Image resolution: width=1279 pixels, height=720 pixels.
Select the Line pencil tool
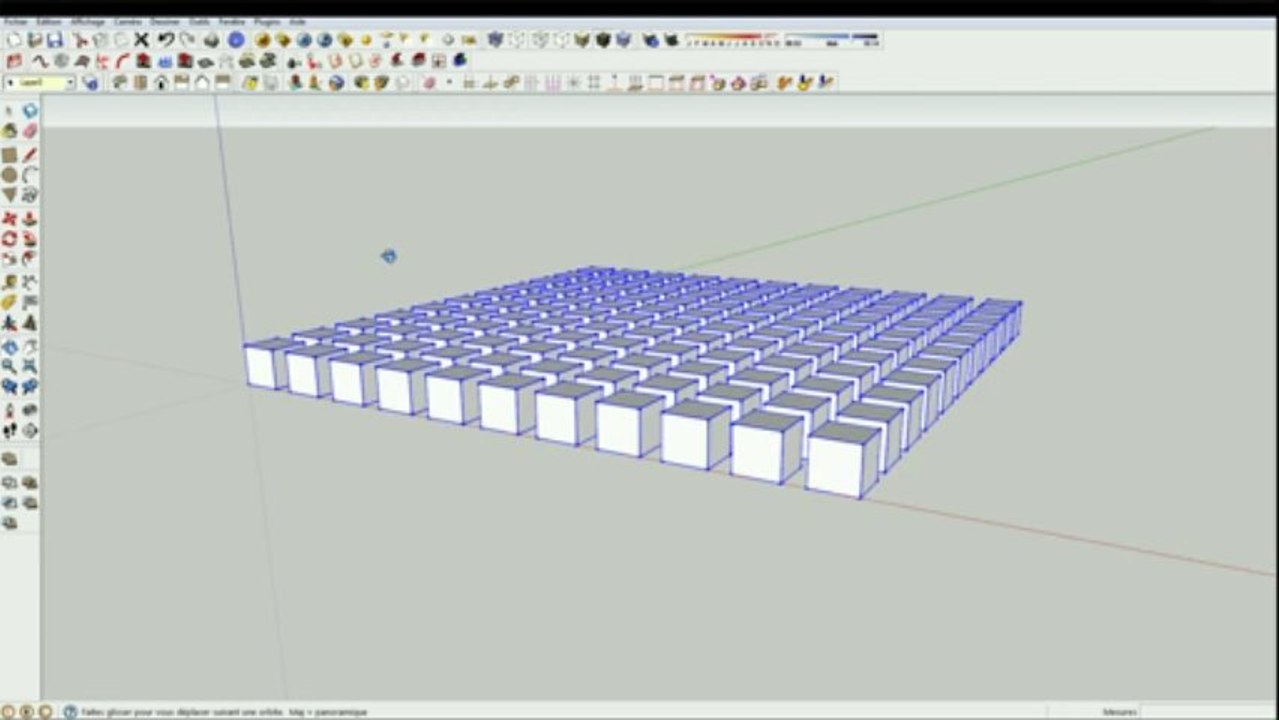[x=30, y=155]
